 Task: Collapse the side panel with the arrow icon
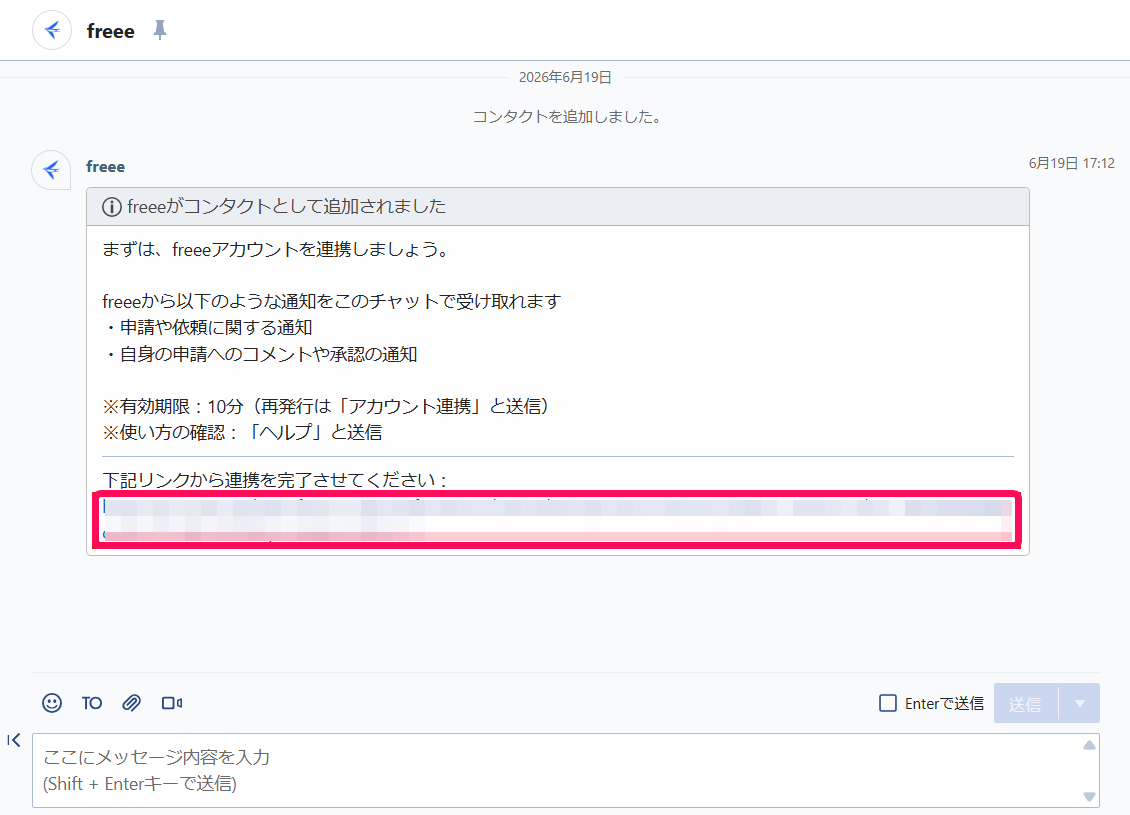[14, 740]
